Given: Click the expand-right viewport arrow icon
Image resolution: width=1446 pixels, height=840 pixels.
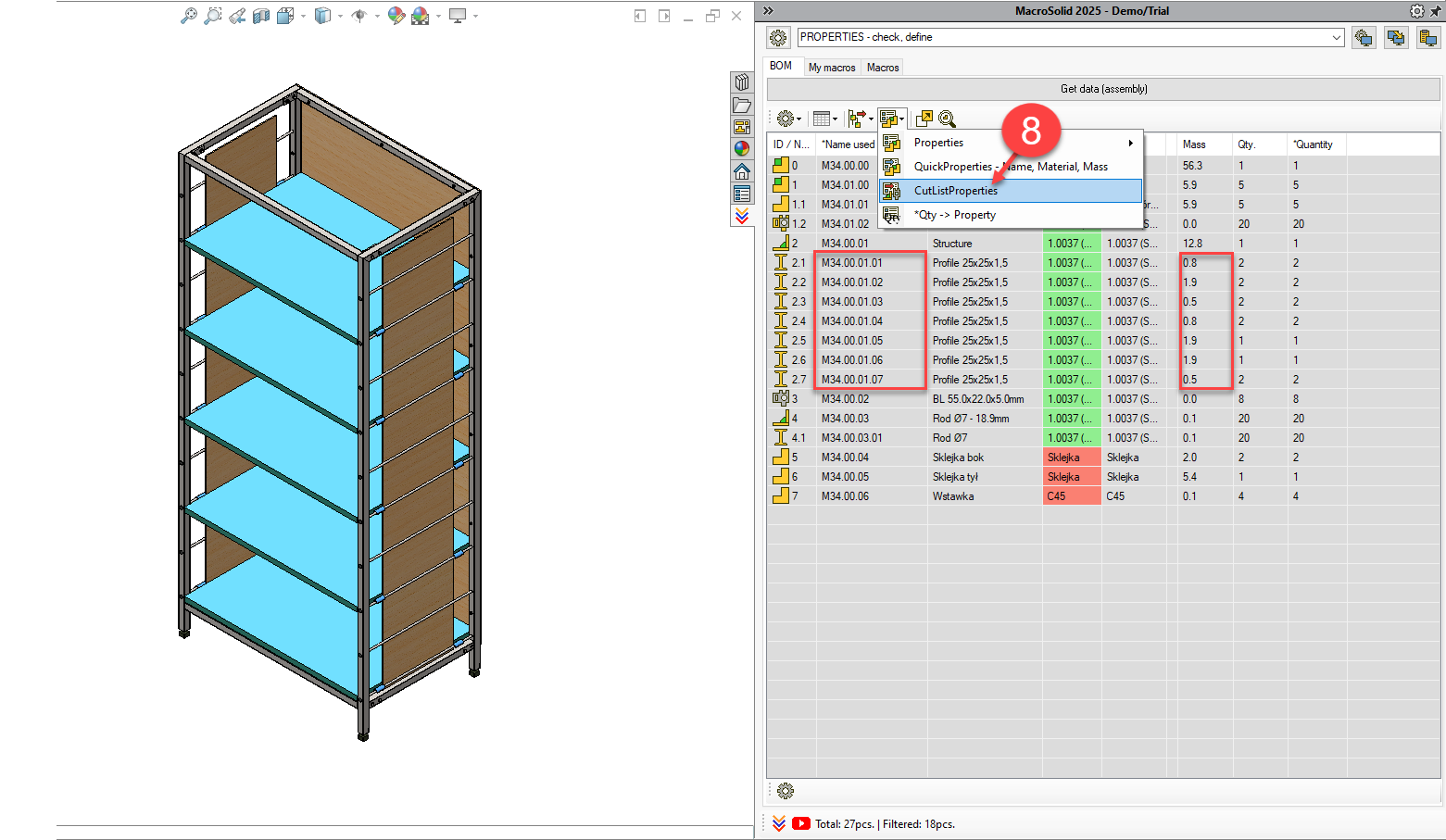Looking at the screenshot, I should 664,16.
